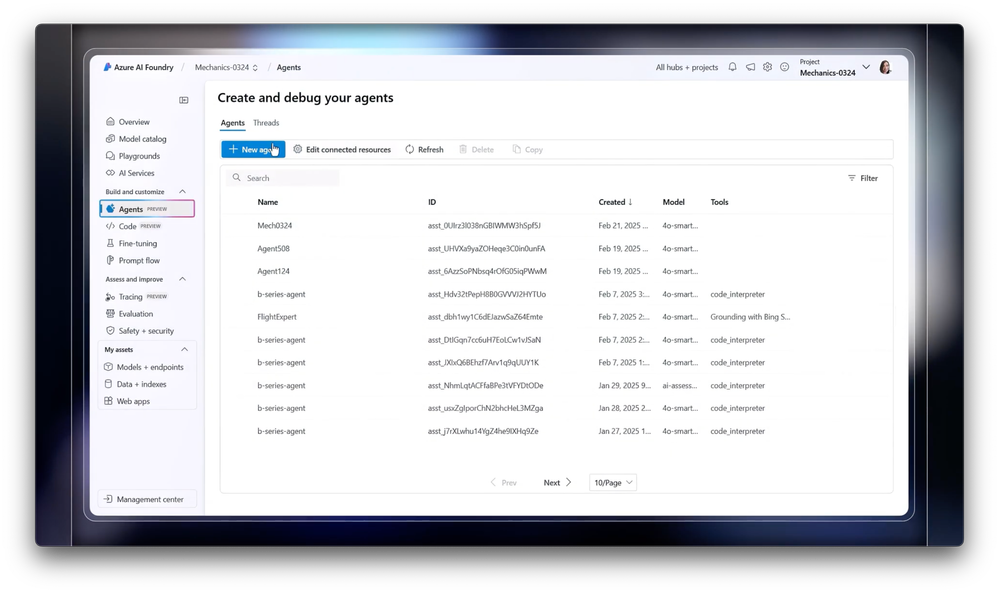
Task: Click the Agents breadcrumb
Action: point(289,67)
